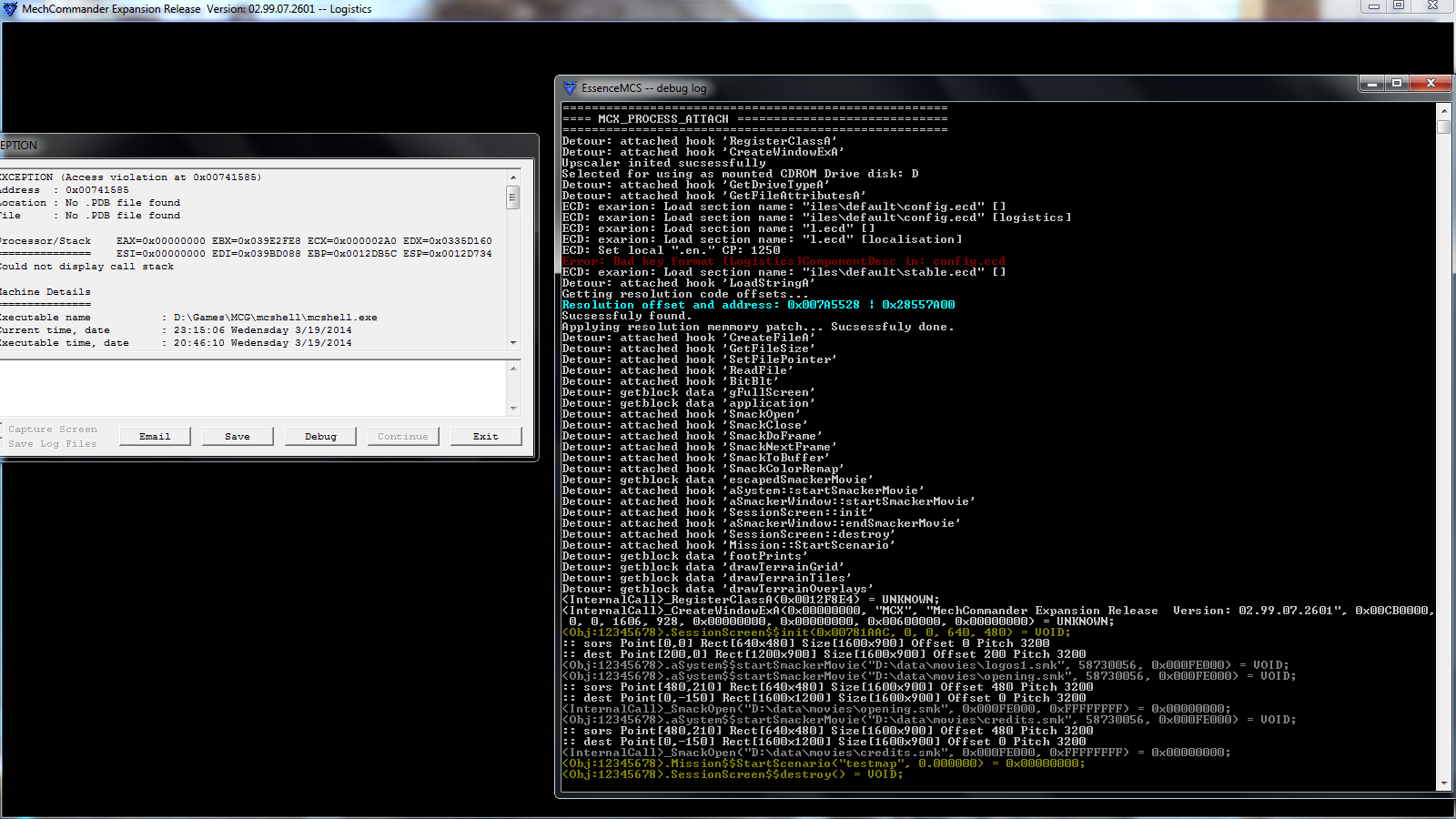Click the debug log scrollbar thumb
Screen dimensions: 1456x819
pos(1443,126)
